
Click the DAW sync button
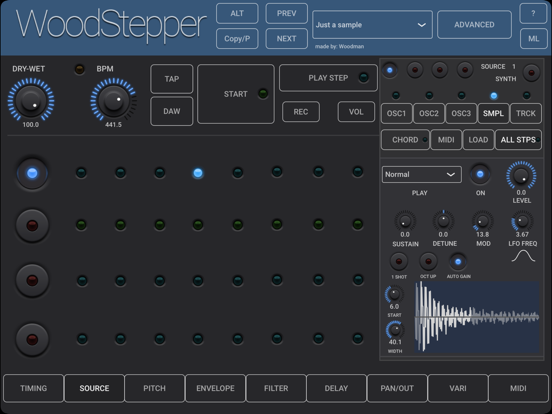click(172, 111)
